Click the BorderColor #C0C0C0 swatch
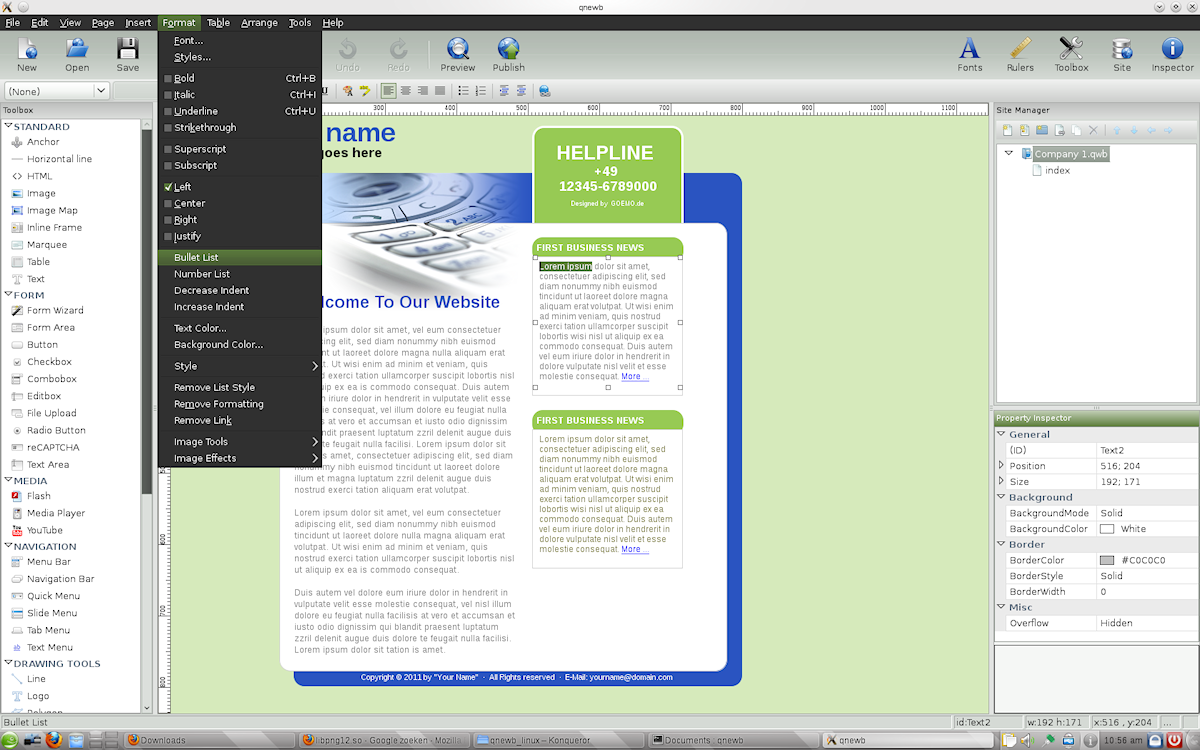This screenshot has height=750, width=1200. [1107, 561]
